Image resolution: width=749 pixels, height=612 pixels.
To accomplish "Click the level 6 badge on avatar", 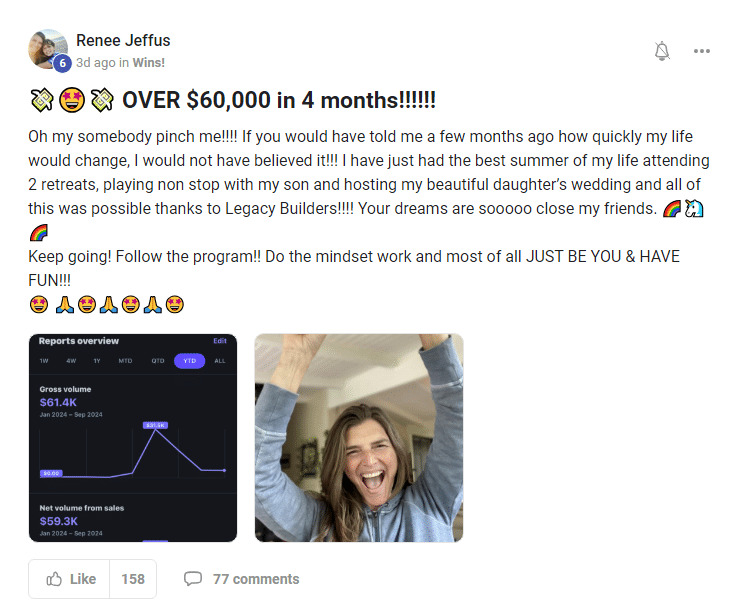I will [62, 63].
